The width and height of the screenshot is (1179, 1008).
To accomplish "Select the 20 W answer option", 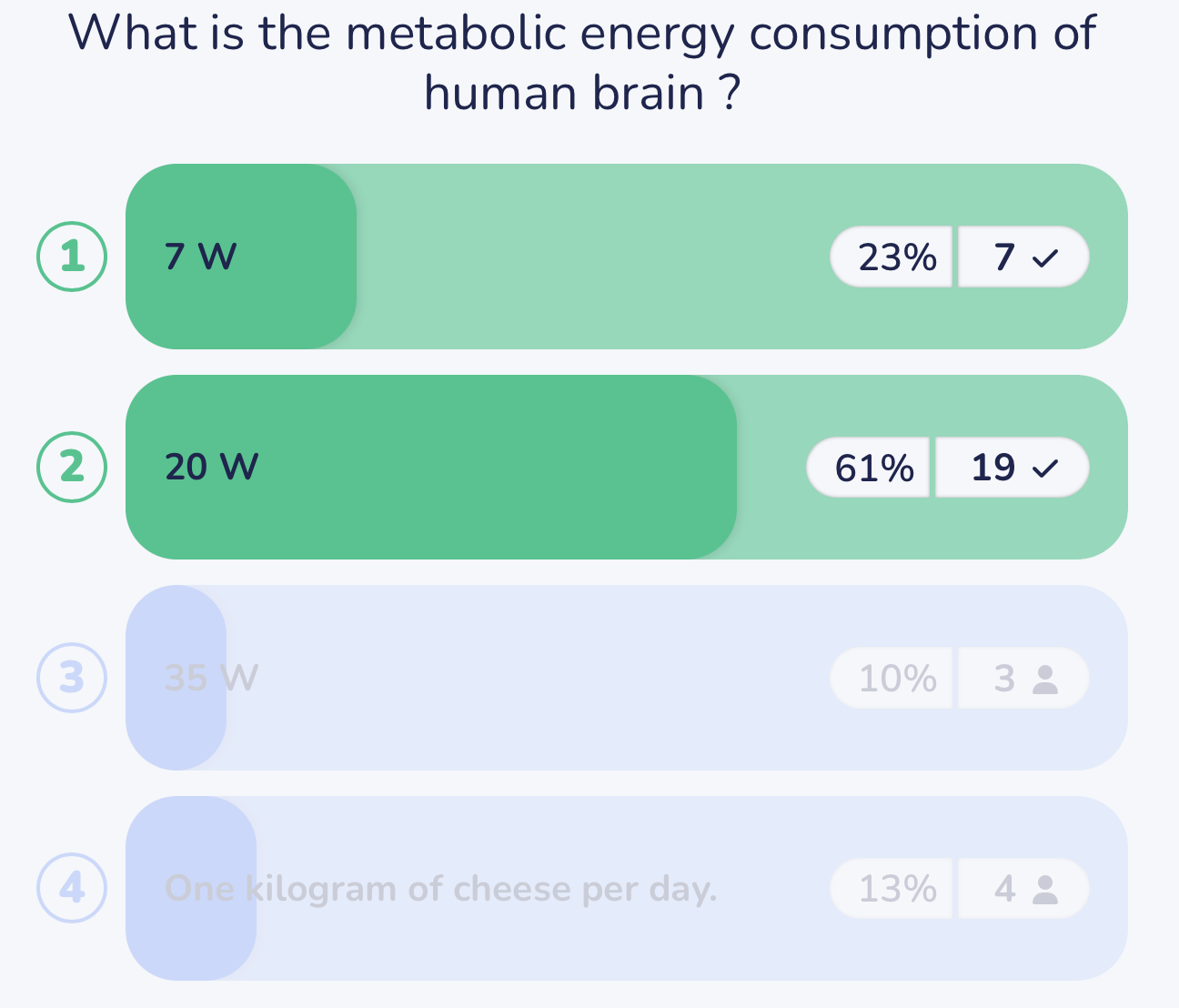I will point(212,467).
